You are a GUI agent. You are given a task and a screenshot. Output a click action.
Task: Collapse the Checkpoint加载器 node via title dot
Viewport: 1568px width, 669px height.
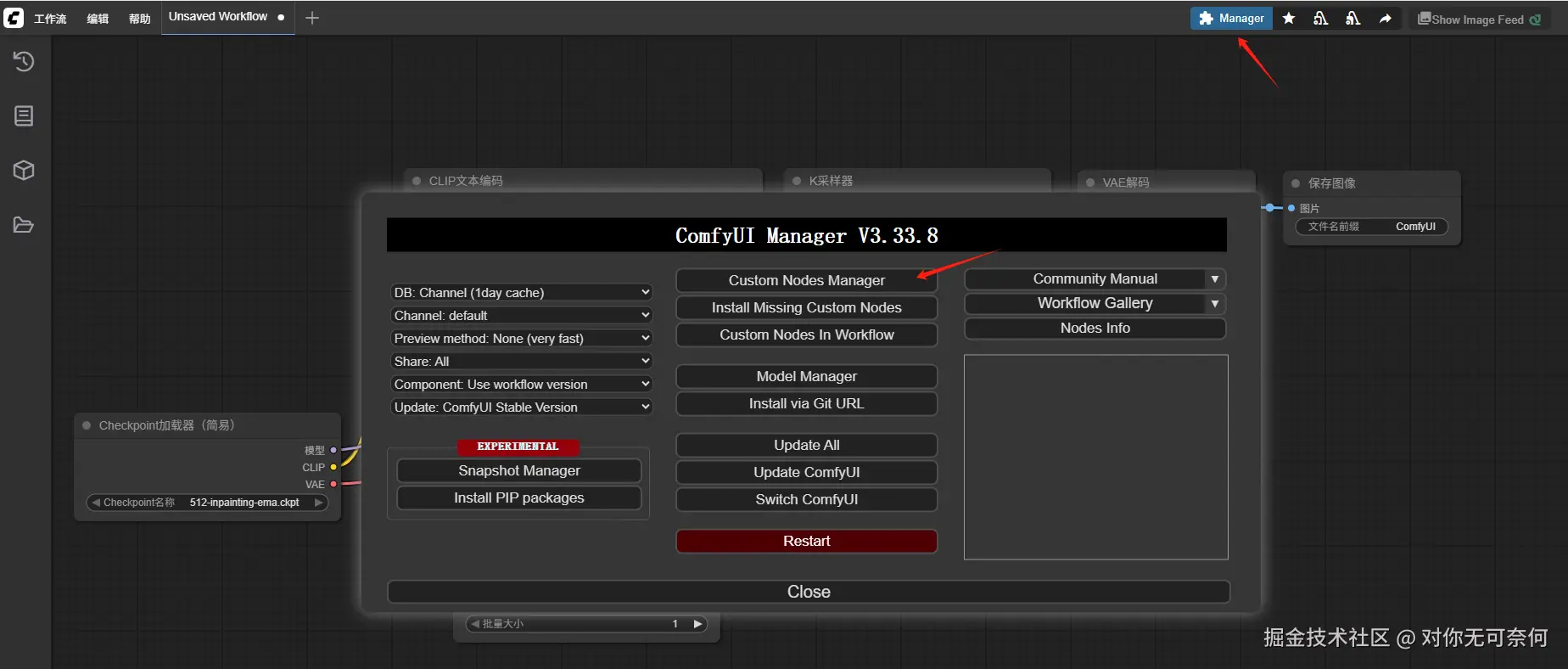tap(87, 425)
